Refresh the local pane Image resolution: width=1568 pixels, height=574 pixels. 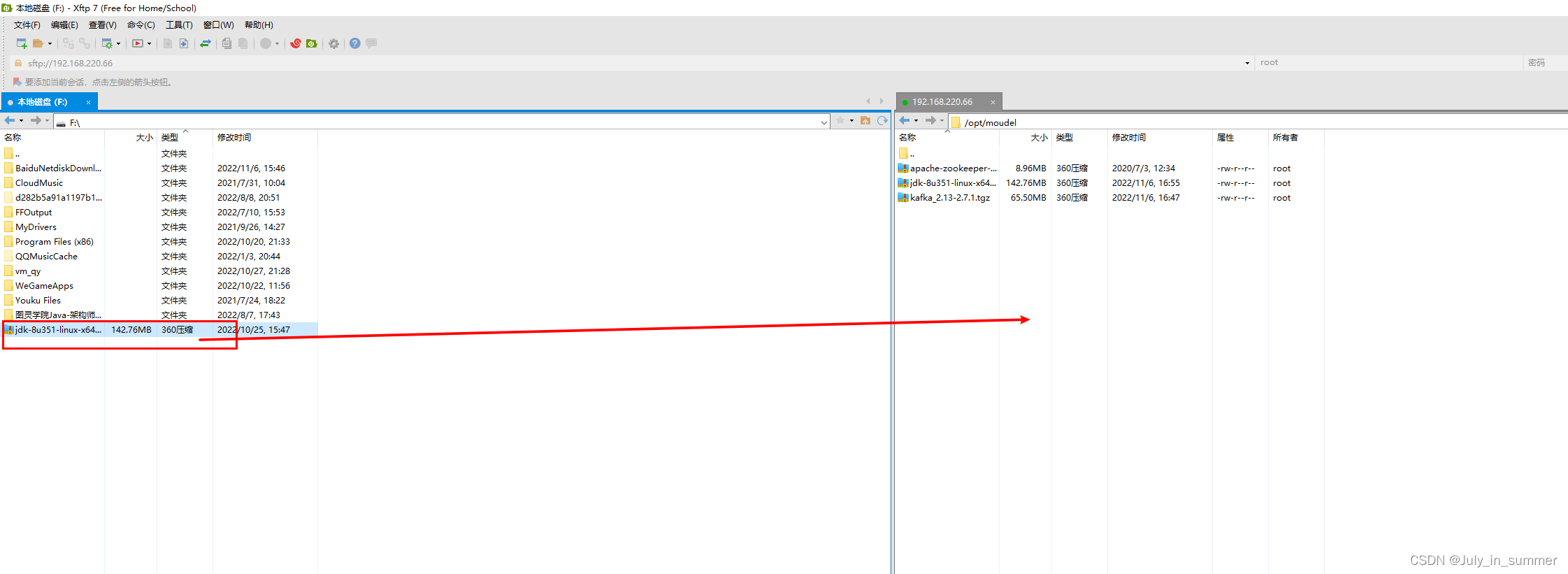click(882, 120)
